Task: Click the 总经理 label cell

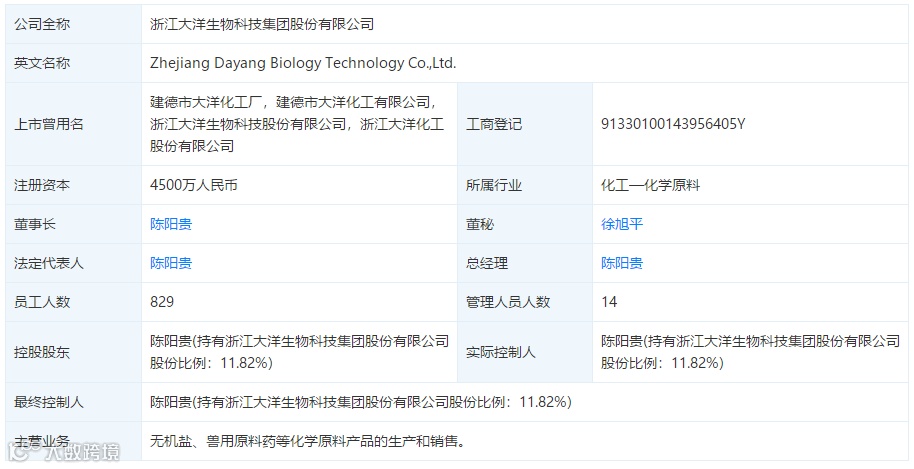Action: [525, 263]
